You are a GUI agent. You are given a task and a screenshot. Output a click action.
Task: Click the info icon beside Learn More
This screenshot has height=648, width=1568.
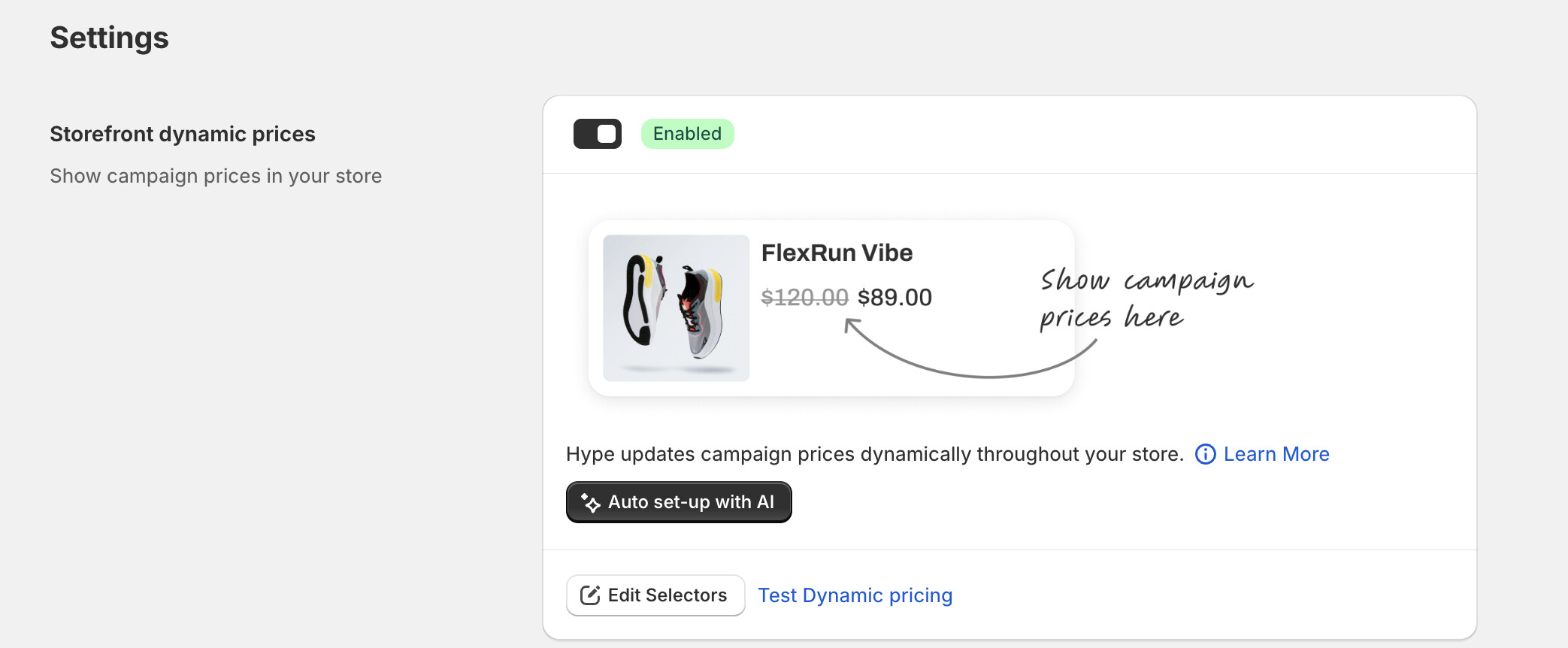[1205, 455]
